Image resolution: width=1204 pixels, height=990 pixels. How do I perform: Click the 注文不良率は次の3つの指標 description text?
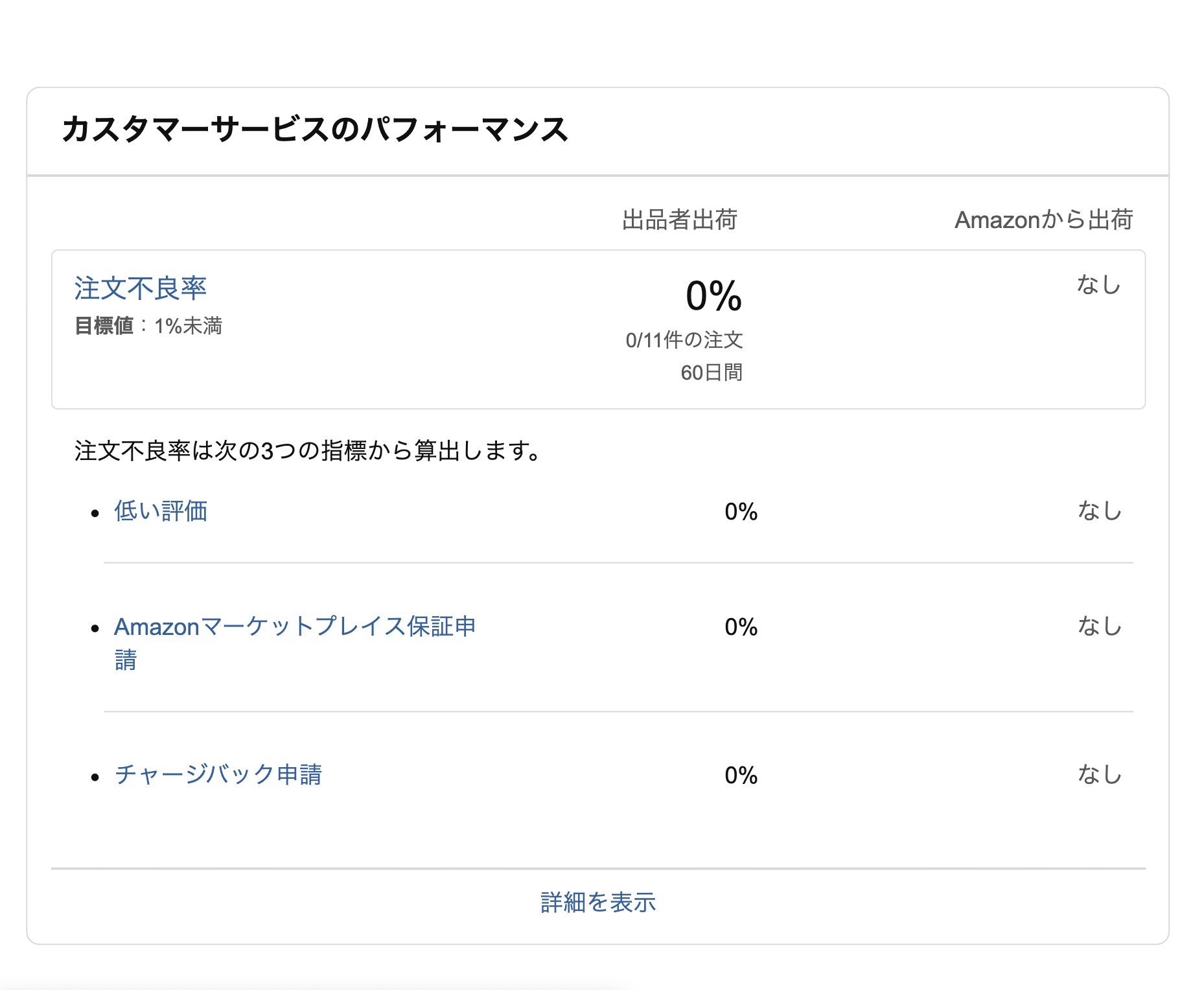tap(308, 450)
